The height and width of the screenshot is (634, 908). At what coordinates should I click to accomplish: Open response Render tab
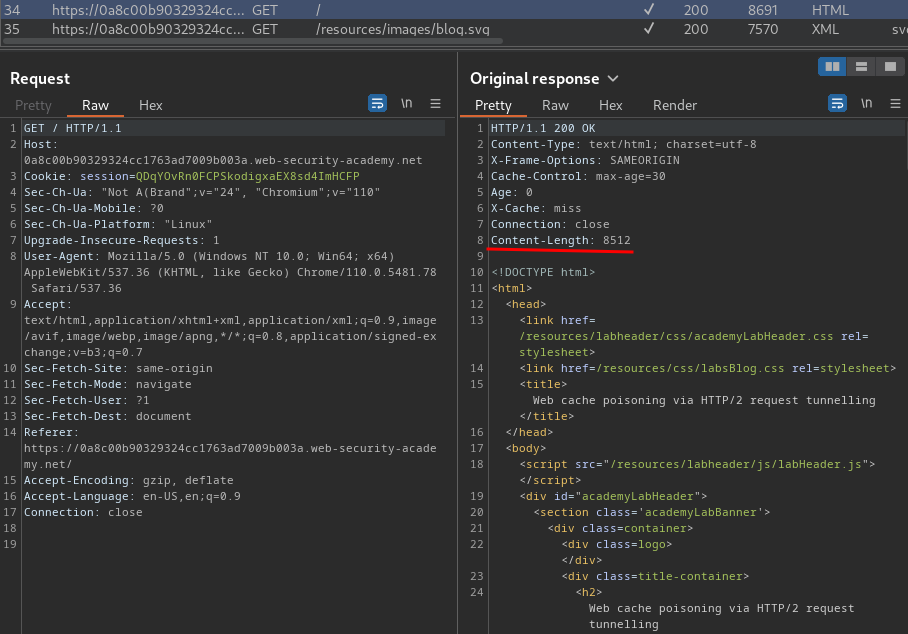click(675, 105)
